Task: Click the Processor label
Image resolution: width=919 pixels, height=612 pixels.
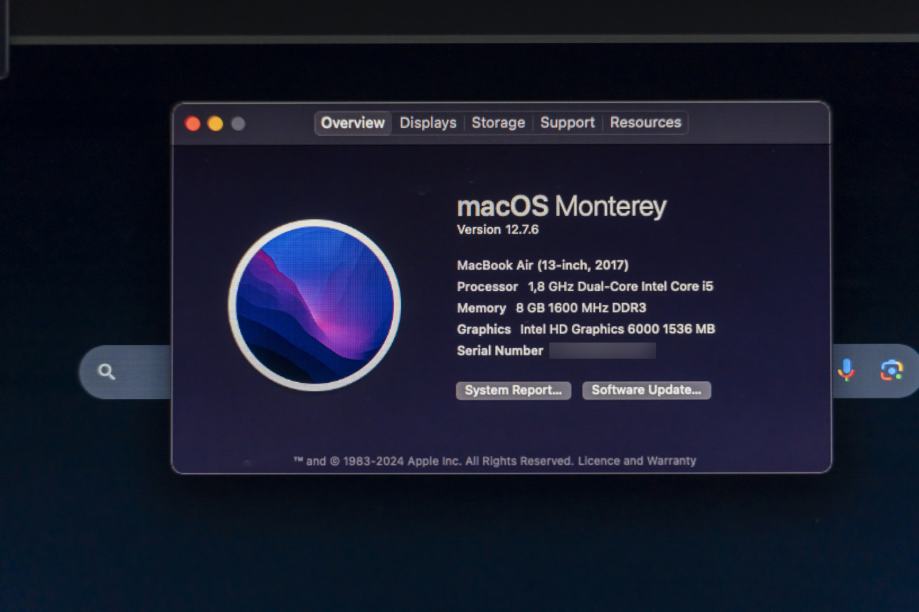Action: pyautogui.click(x=487, y=287)
